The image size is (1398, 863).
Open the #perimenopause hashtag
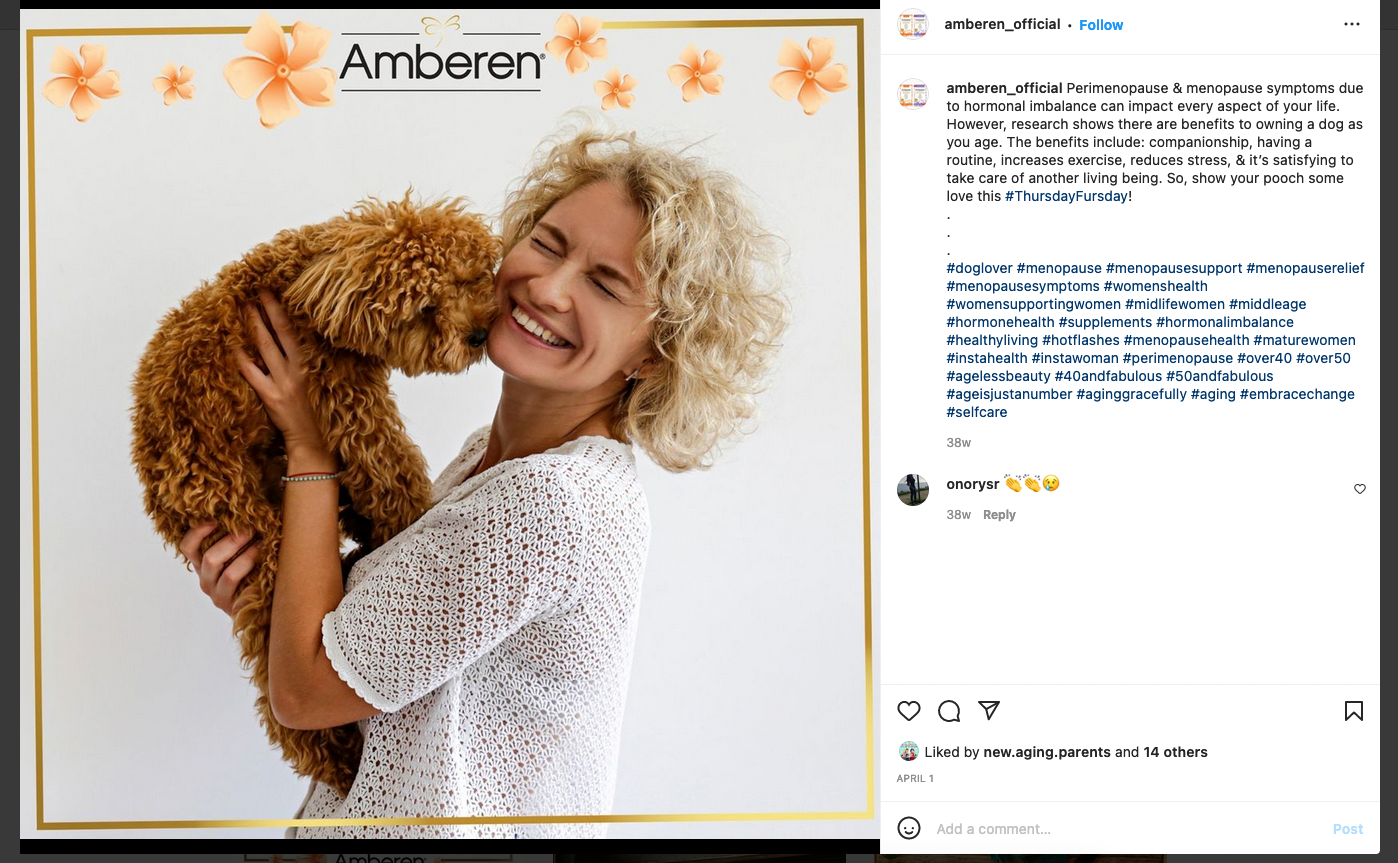tap(1178, 358)
